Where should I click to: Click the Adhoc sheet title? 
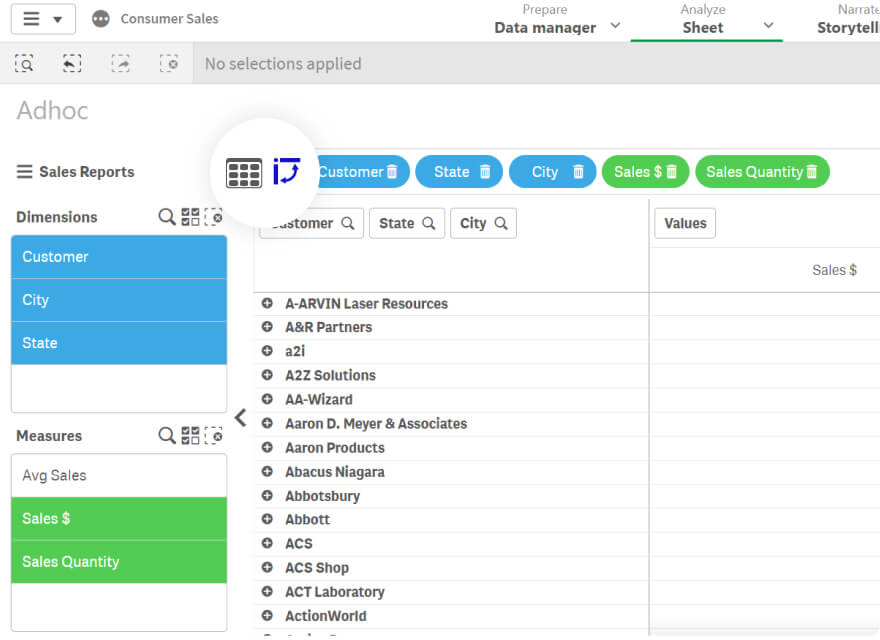[52, 111]
